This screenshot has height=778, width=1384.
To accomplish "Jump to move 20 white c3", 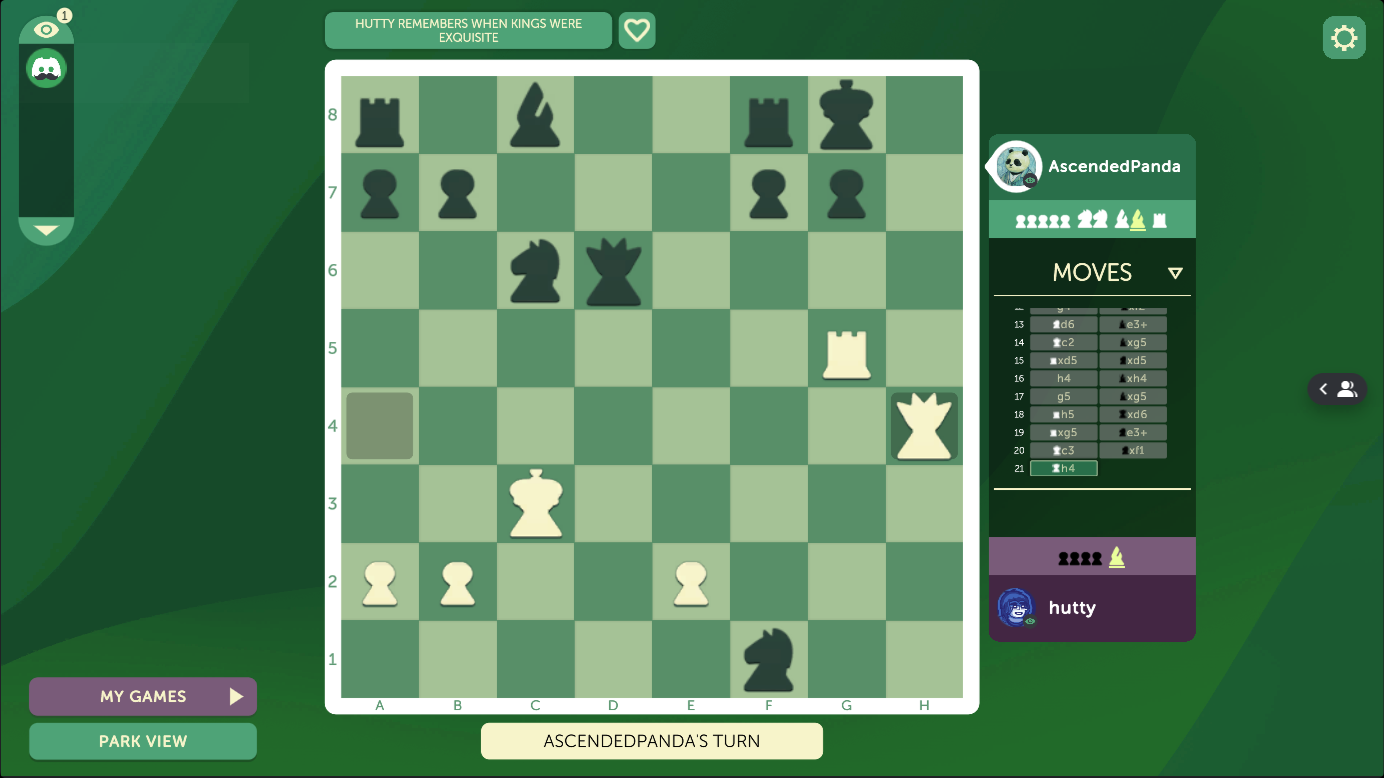I will (1063, 450).
